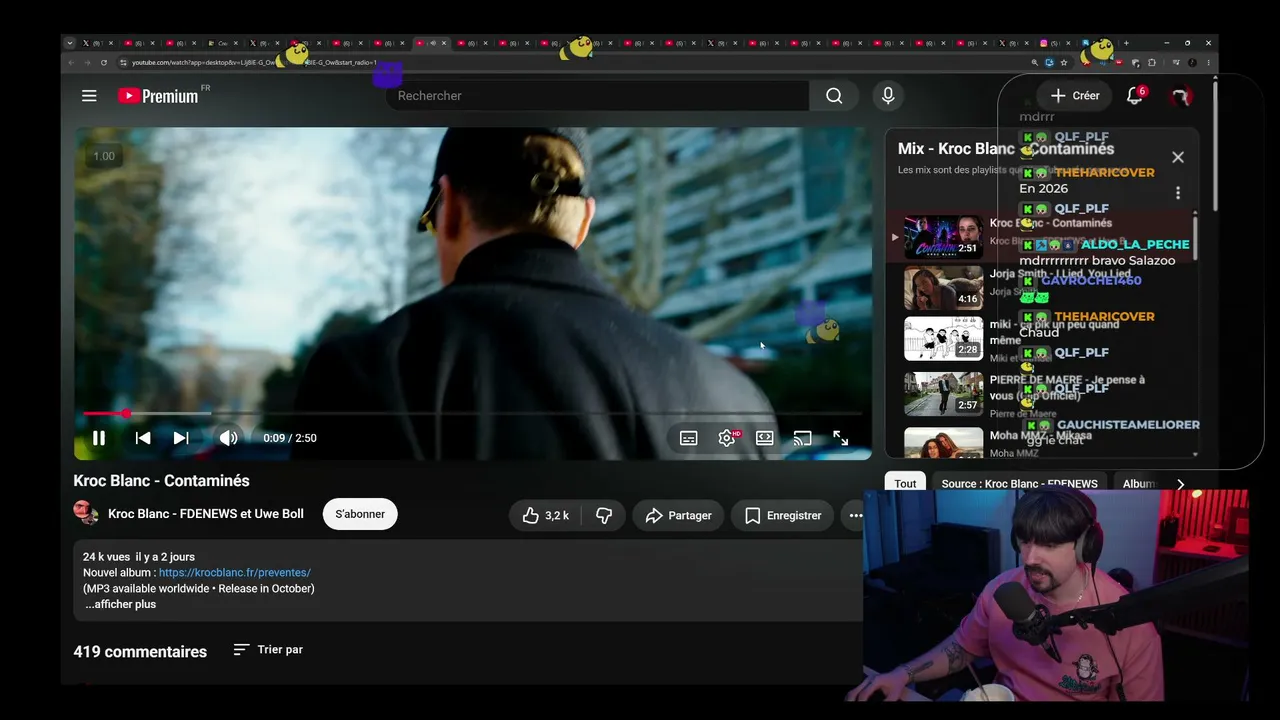Screen dimensions: 1280x720
Task: Play the miki video lasting 2:28
Action: pos(943,339)
